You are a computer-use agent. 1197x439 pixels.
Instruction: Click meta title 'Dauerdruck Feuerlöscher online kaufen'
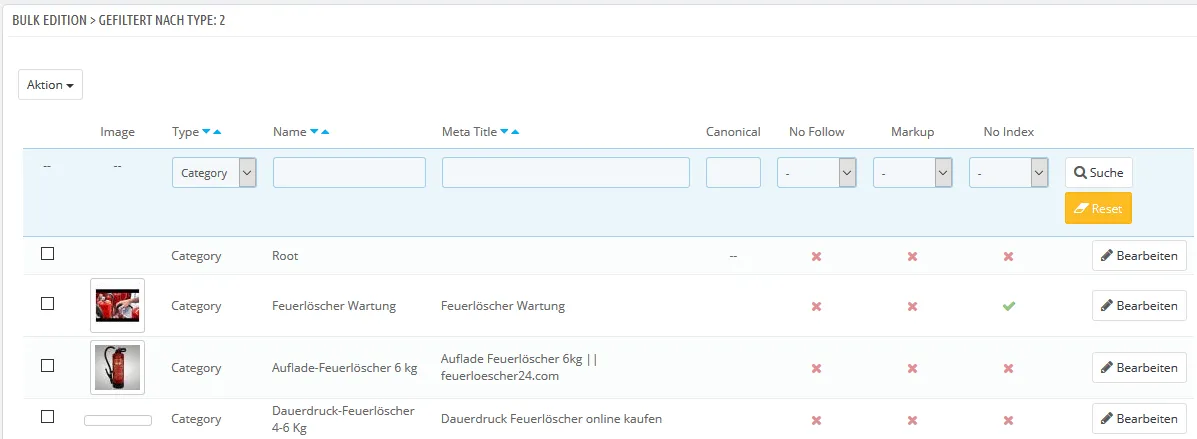551,418
